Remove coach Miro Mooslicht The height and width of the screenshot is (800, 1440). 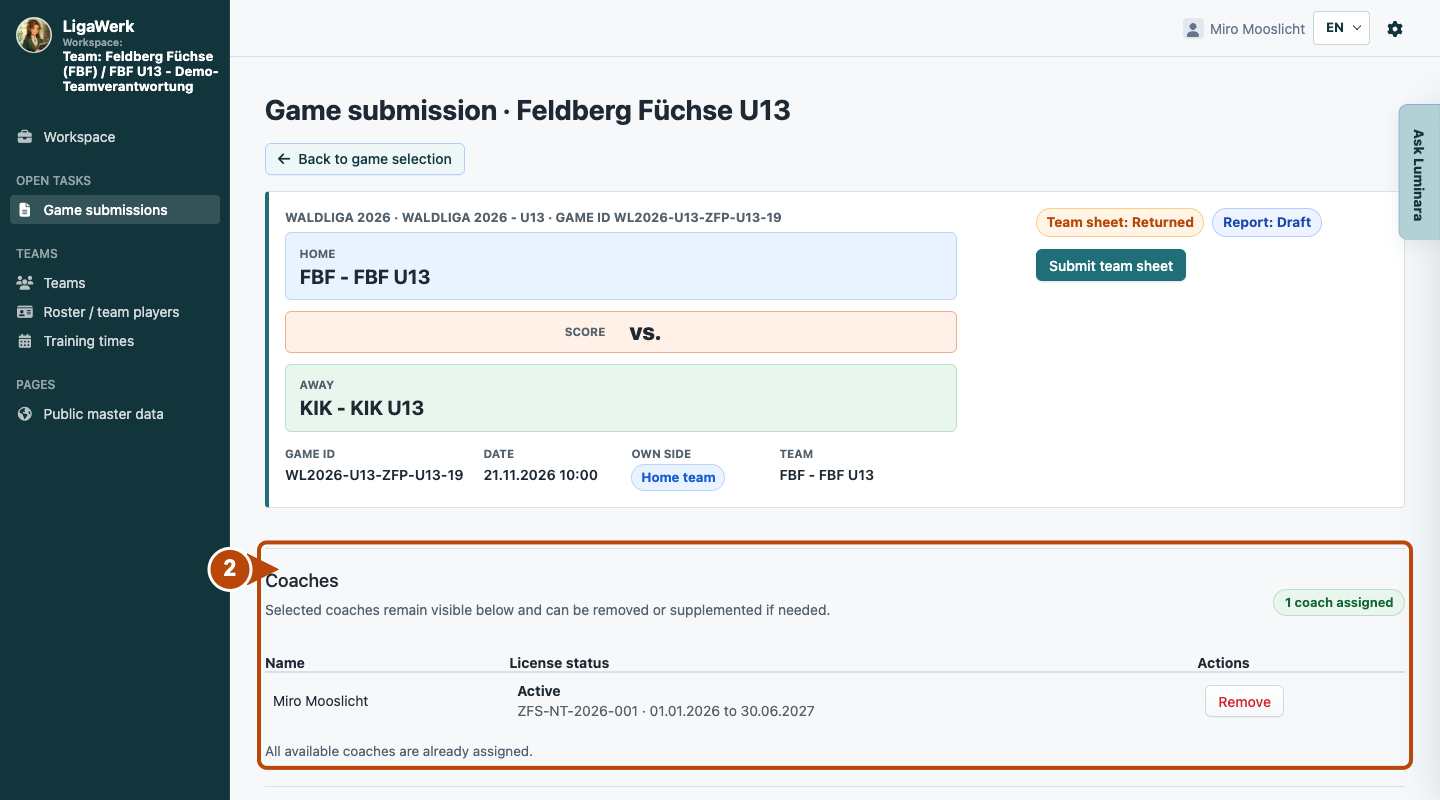[1244, 702]
